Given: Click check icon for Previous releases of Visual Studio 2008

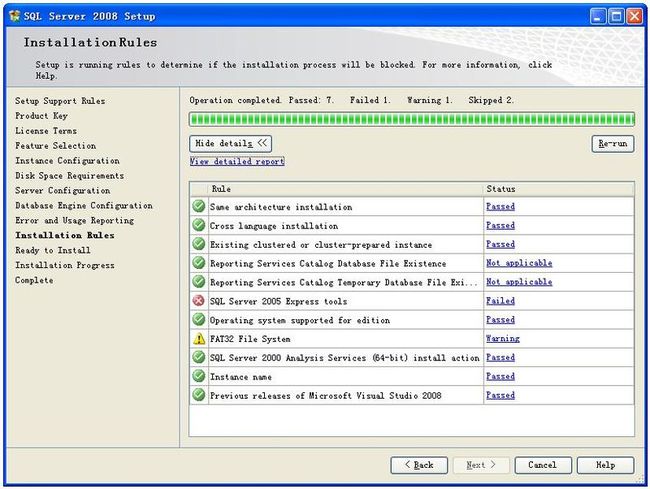Looking at the screenshot, I should (x=199, y=395).
